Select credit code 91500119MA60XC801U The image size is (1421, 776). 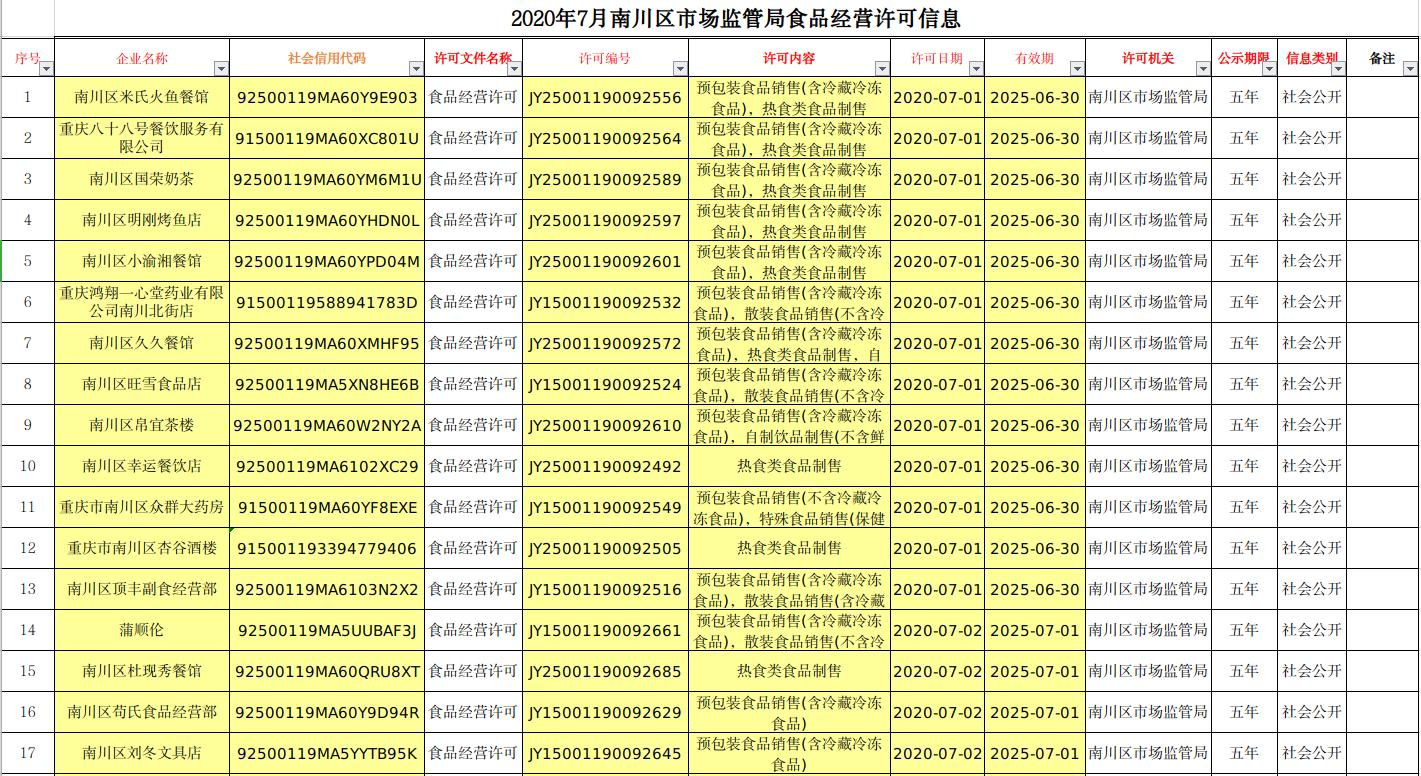327,138
